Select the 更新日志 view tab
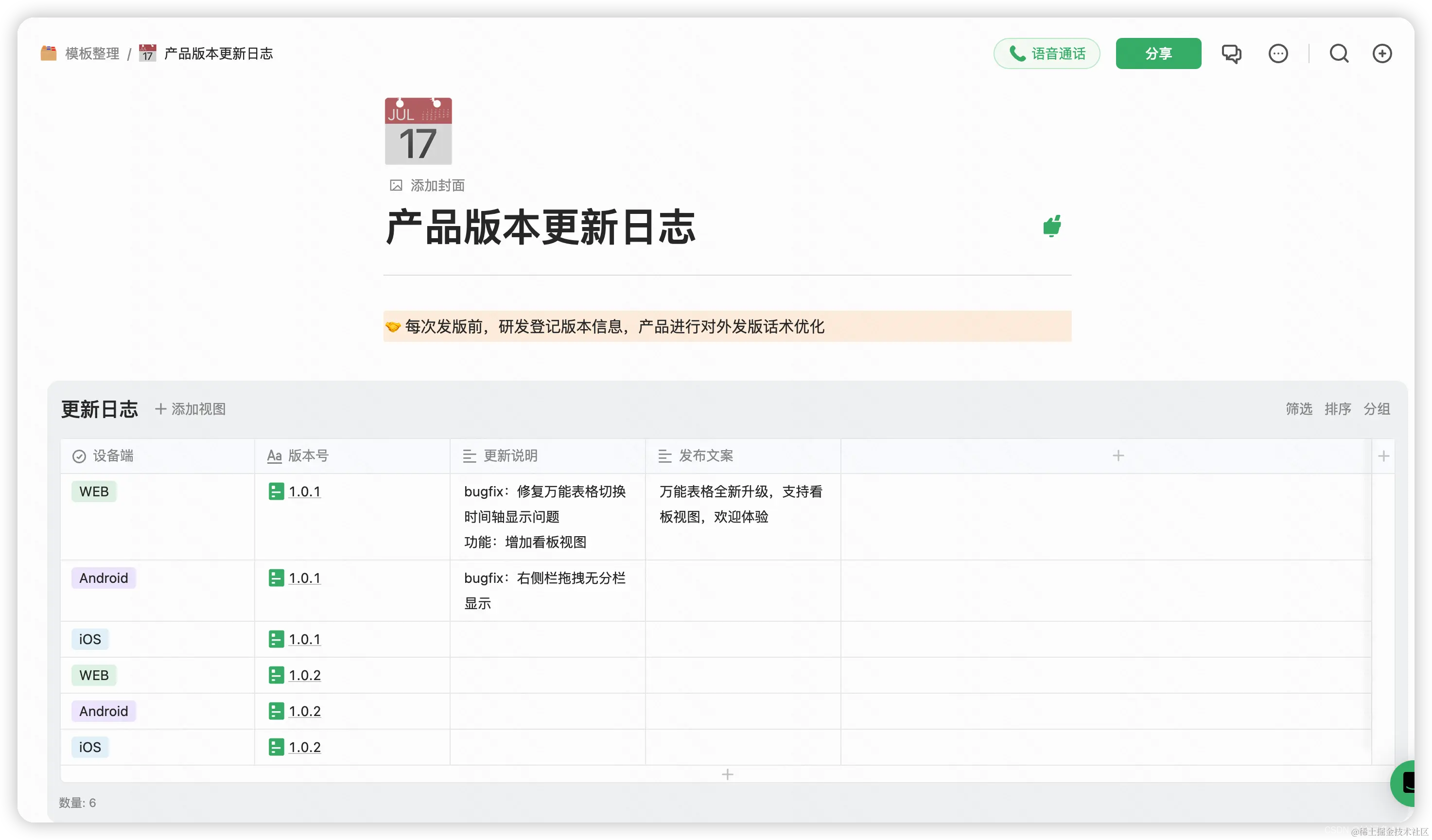Viewport: 1432px width, 840px height. click(x=100, y=409)
